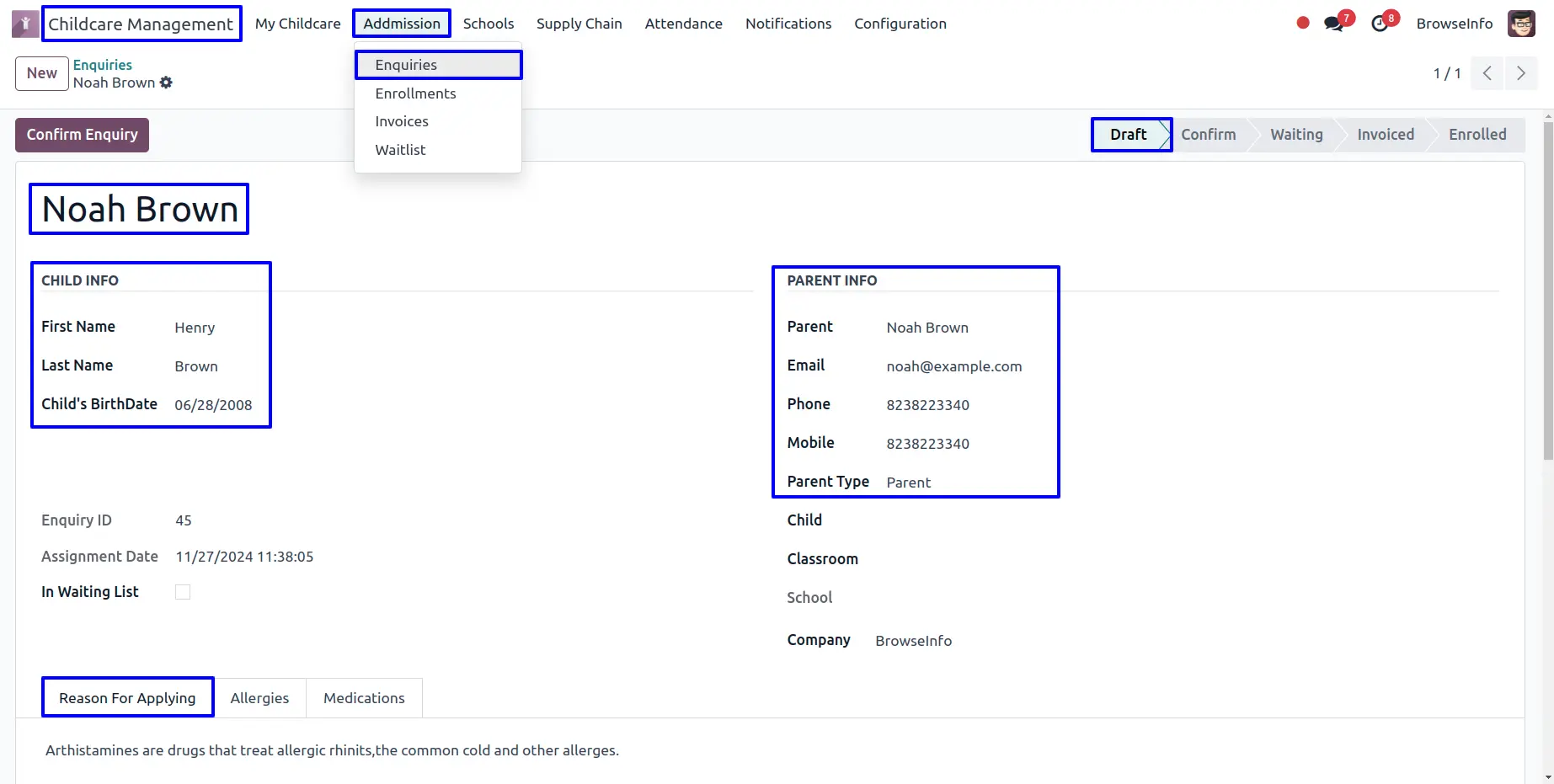Open the activities clock icon

(x=1380, y=24)
